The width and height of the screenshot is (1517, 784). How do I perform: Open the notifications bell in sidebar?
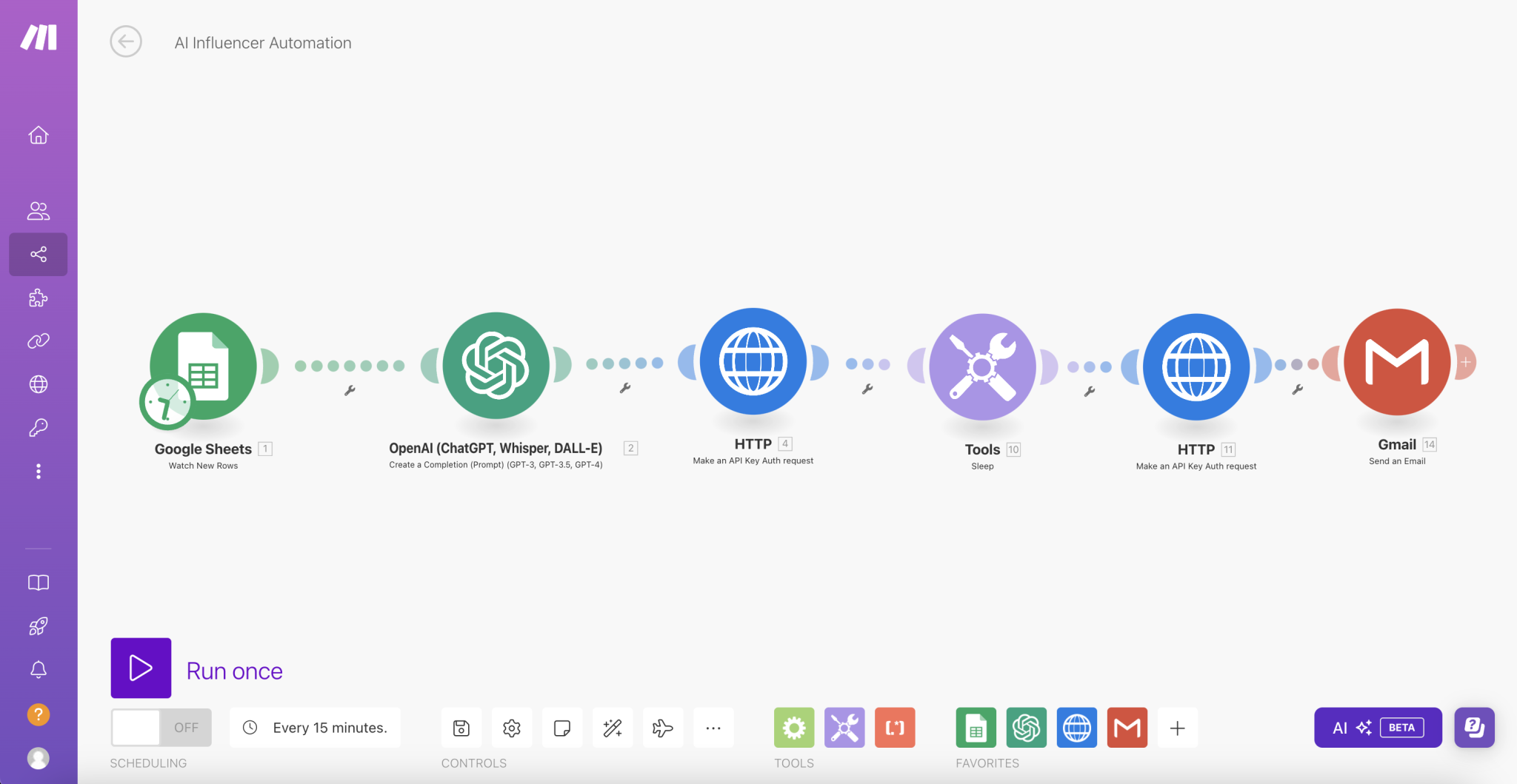39,669
